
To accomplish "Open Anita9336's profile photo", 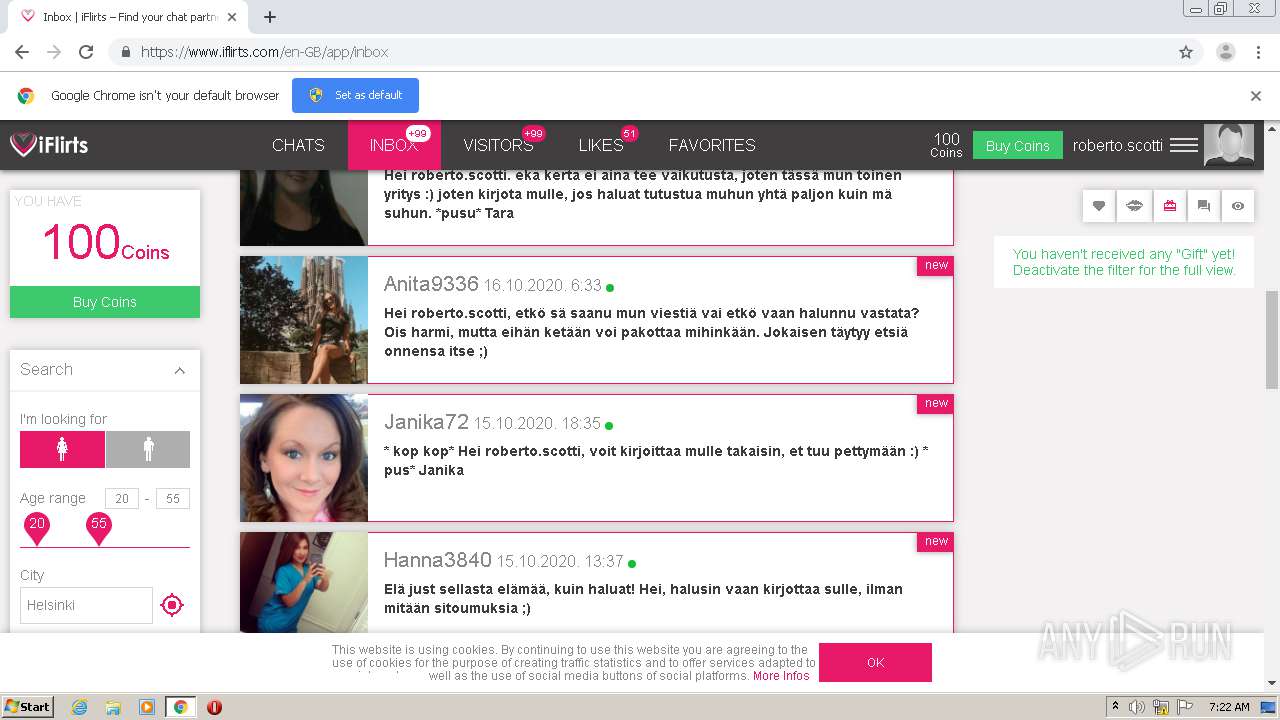I will [304, 320].
